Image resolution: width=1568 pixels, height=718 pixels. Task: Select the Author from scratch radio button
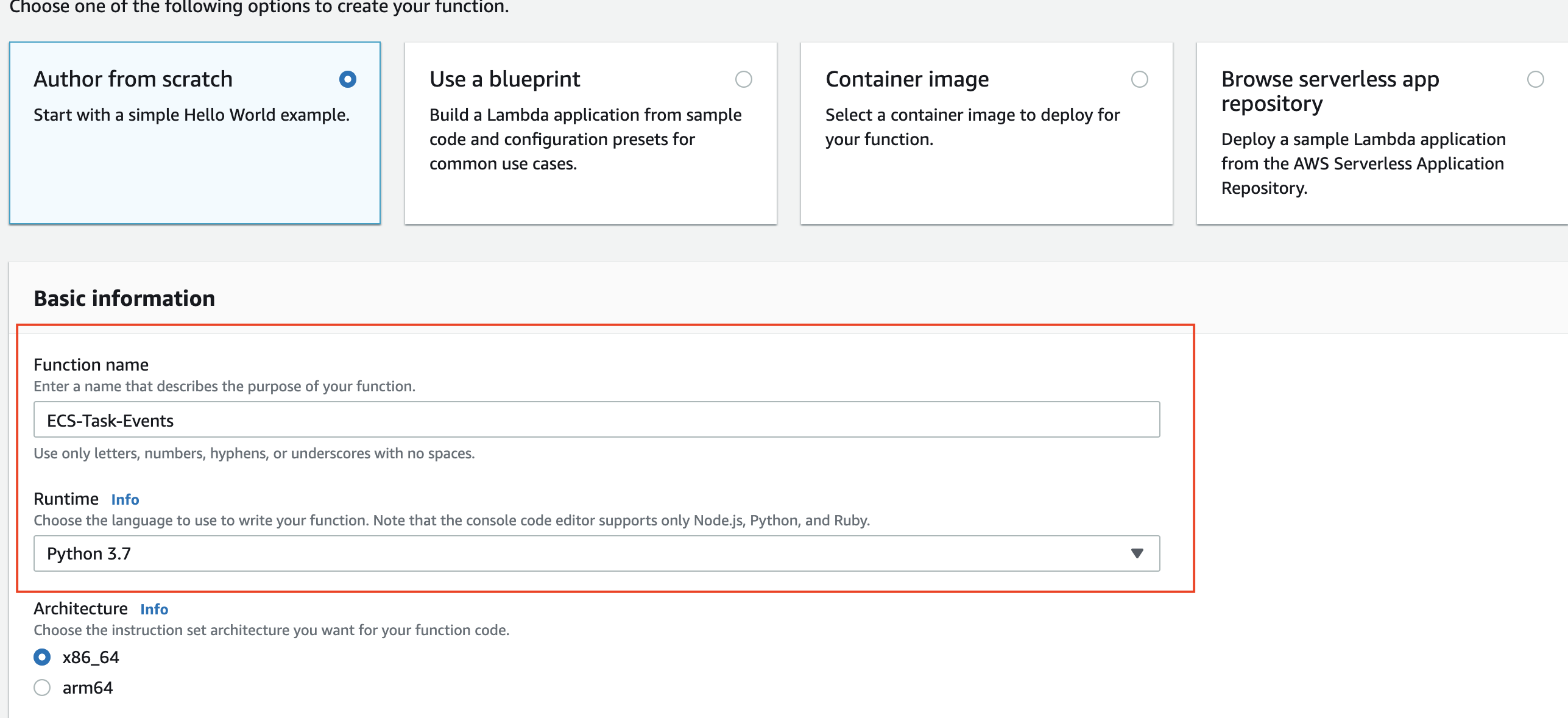point(348,79)
